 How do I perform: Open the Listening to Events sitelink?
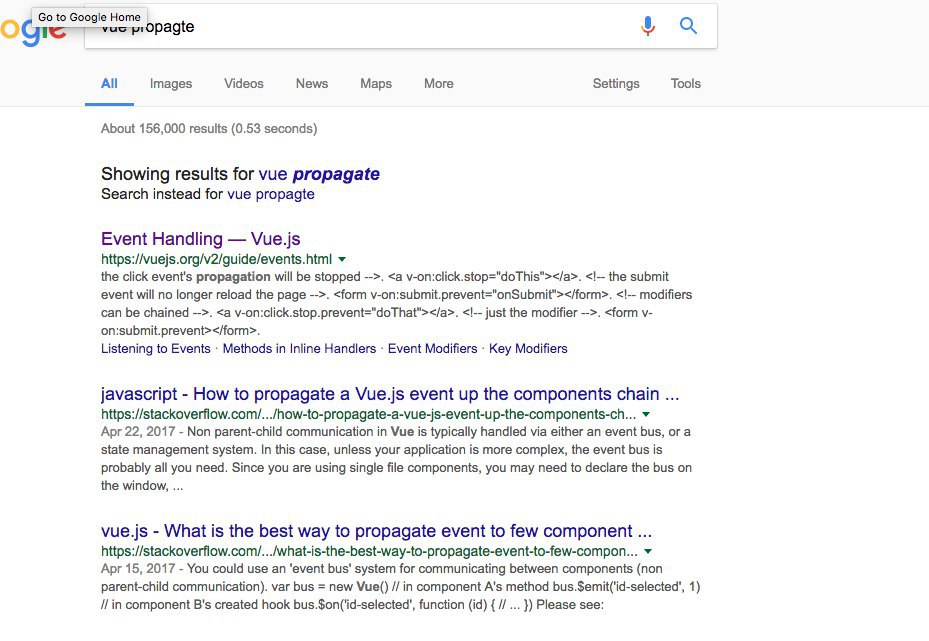(x=155, y=348)
